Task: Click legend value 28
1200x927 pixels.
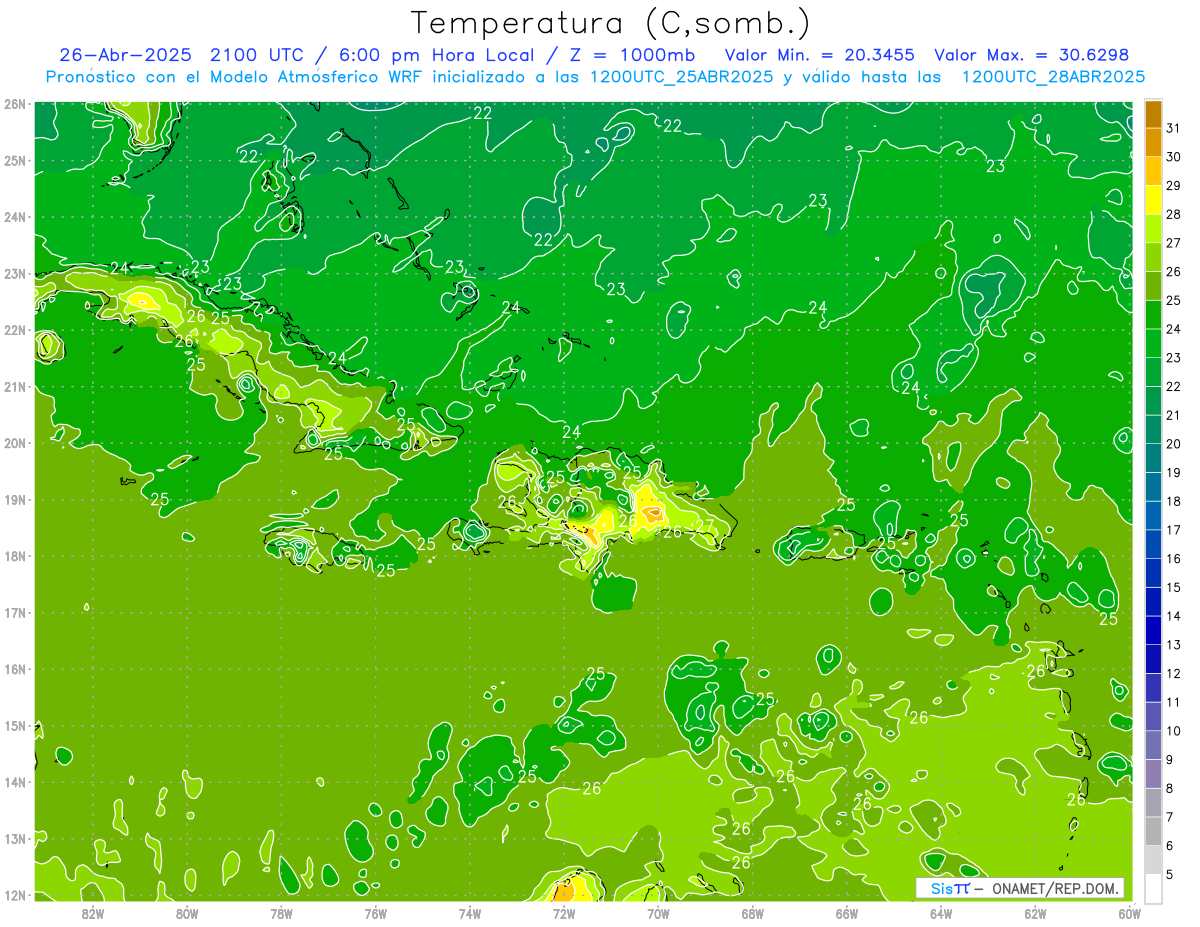Action: [1174, 214]
